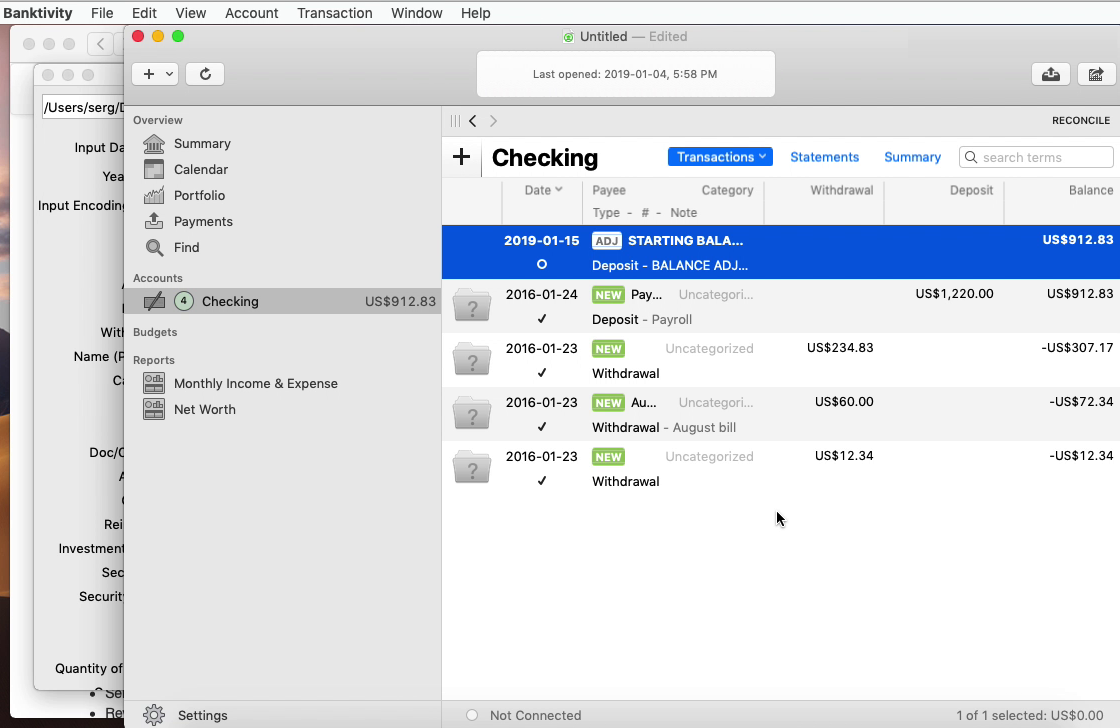The height and width of the screenshot is (728, 1120).
Task: Sort by the Date column header
Action: (x=543, y=190)
